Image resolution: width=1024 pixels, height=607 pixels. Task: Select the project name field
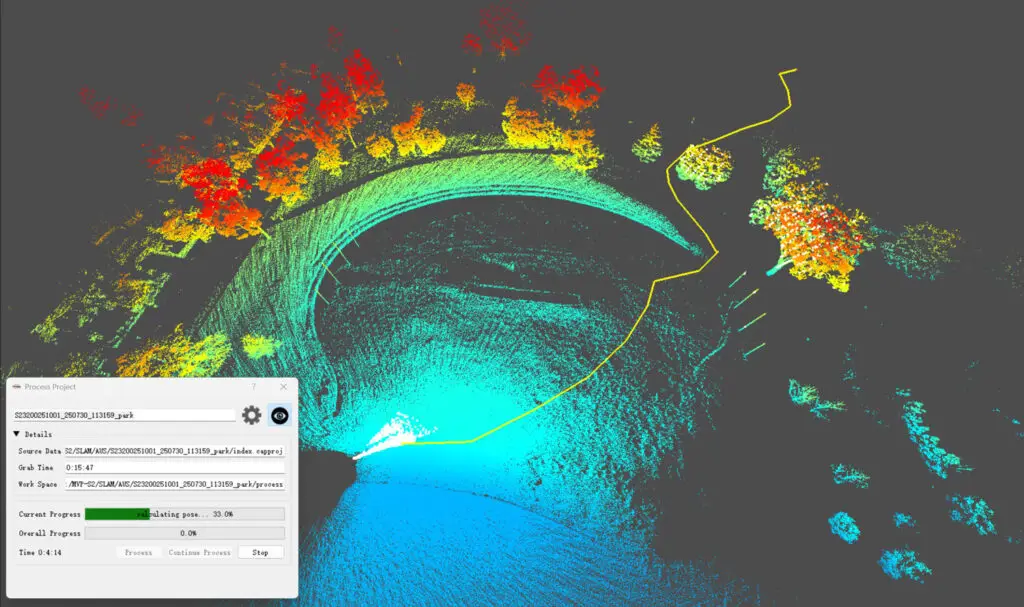[123, 415]
